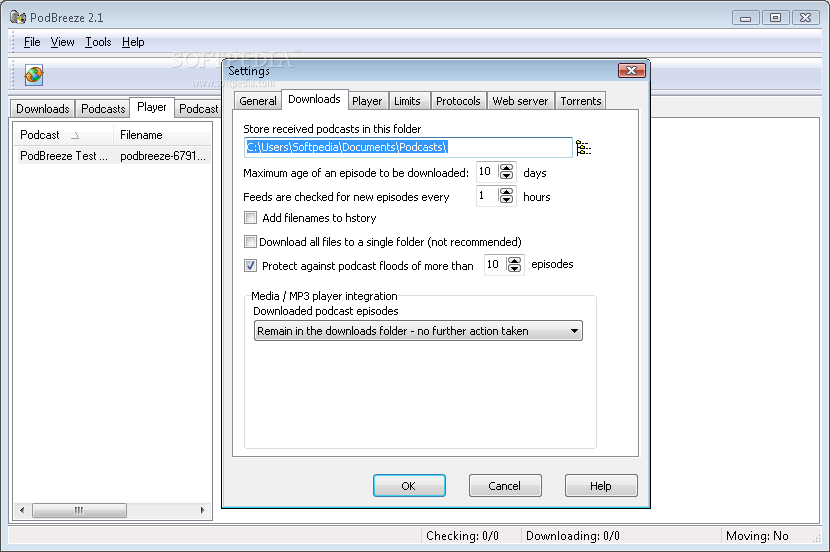Open the Protocols settings tab

(458, 101)
